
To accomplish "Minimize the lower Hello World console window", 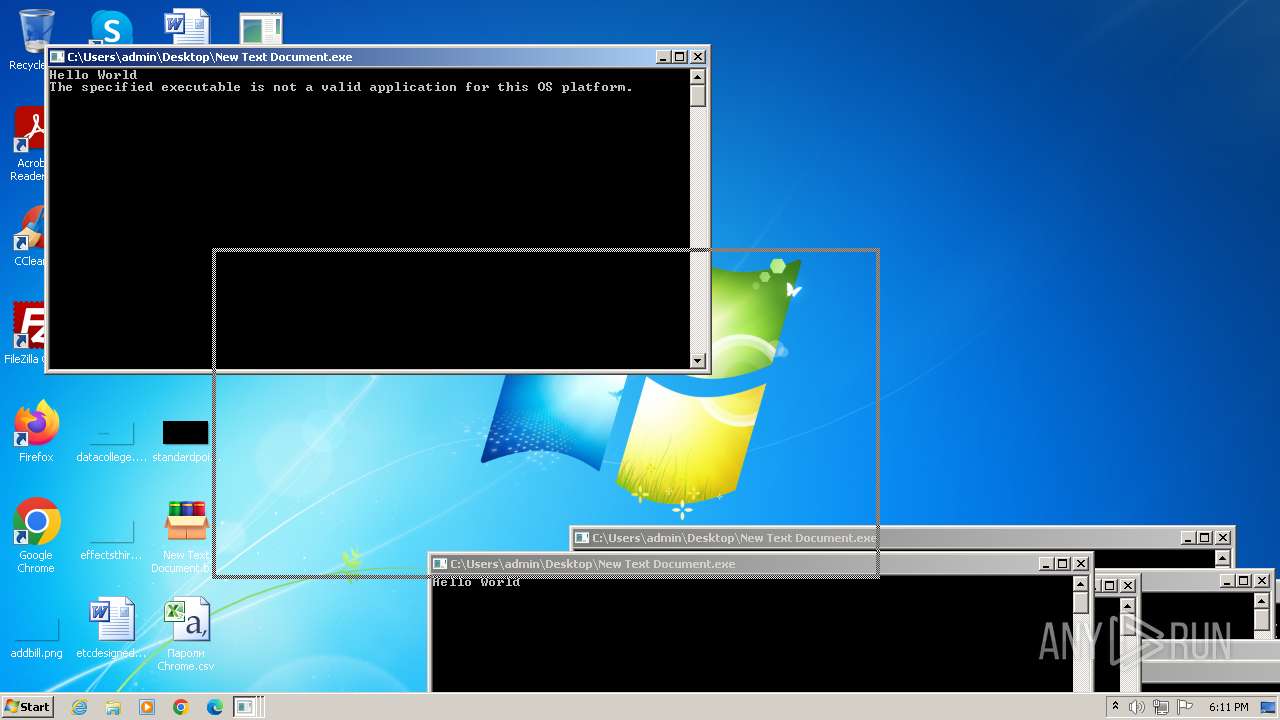I will point(1045,564).
